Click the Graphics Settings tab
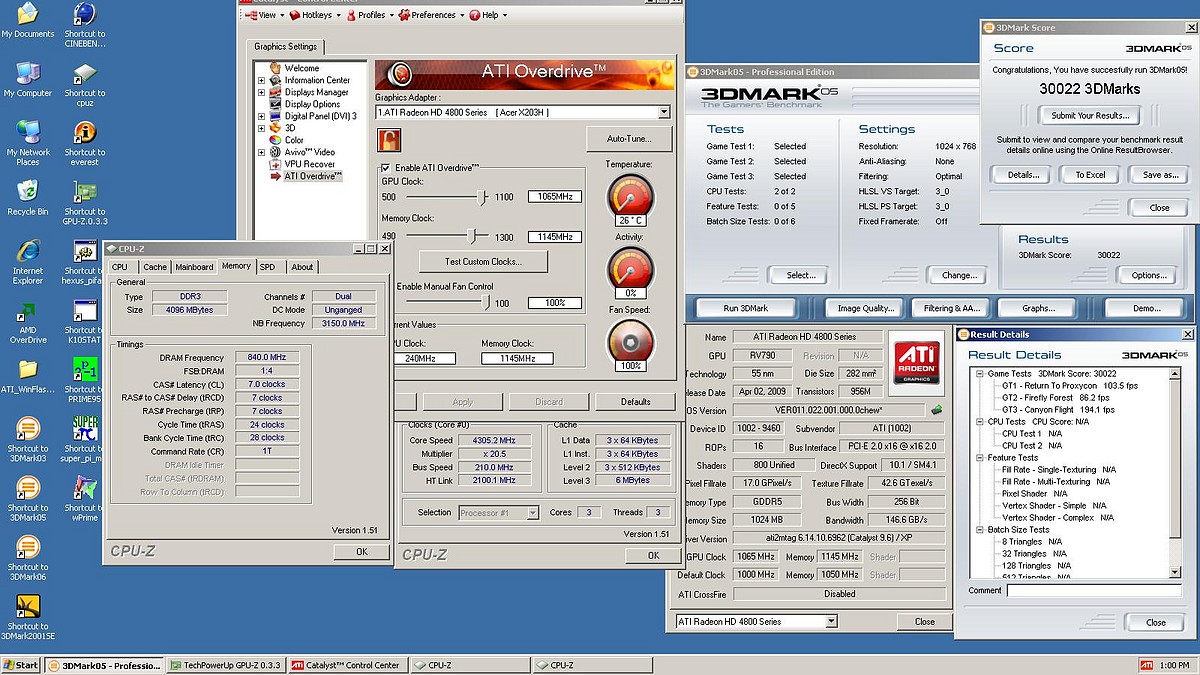This screenshot has width=1200, height=675. point(285,46)
